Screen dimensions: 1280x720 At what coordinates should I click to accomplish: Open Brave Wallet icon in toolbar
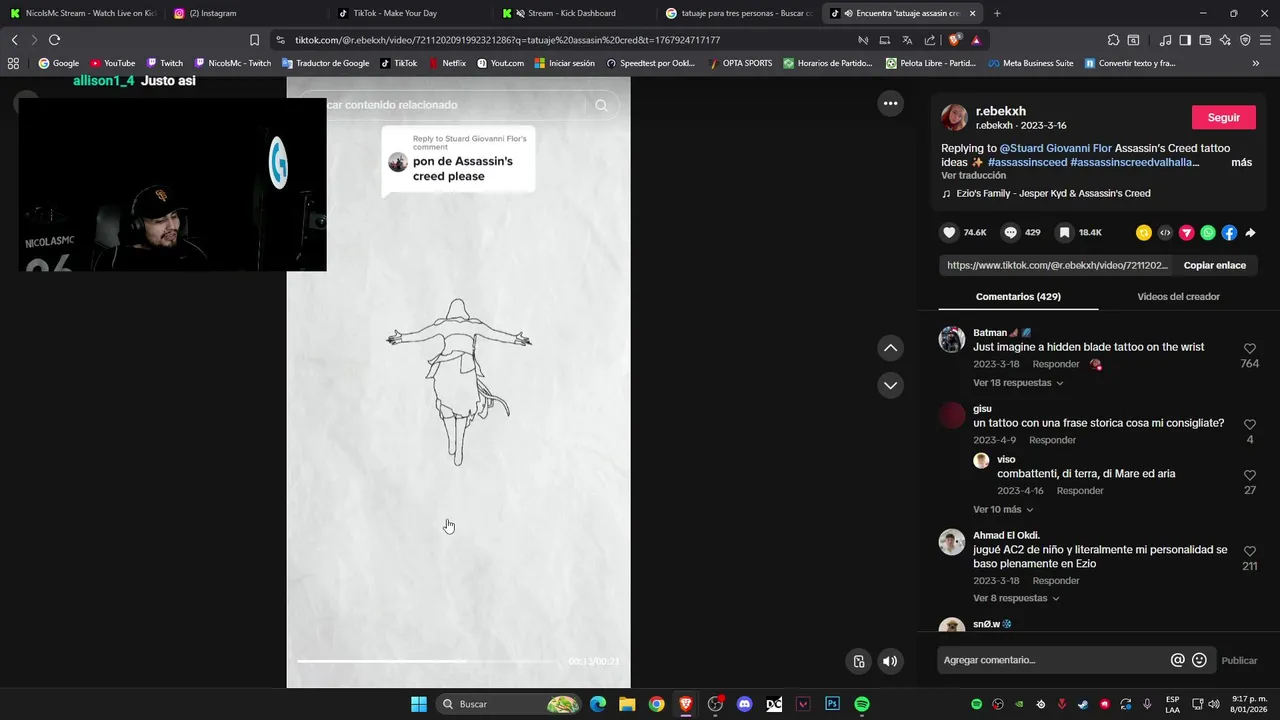[x=1205, y=40]
